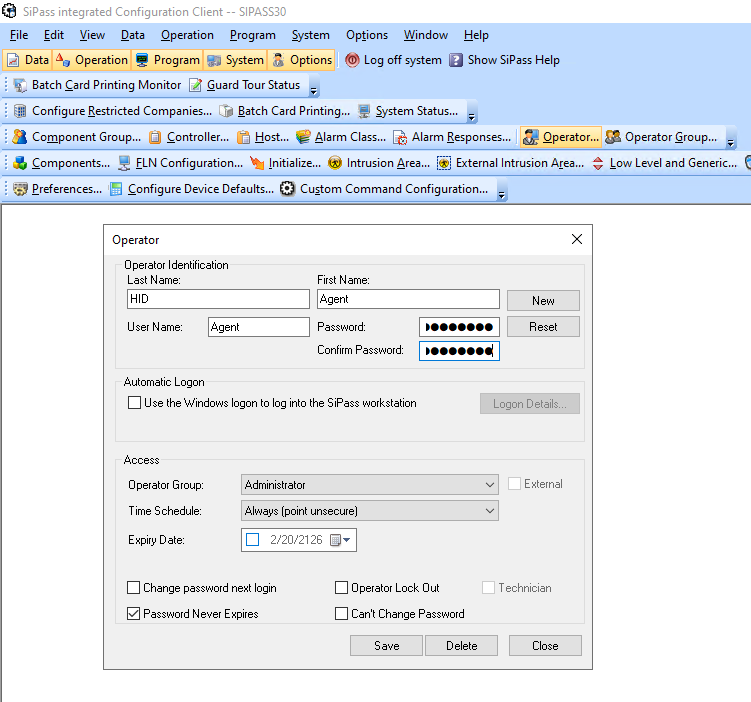Click the Last Name input field
The width and height of the screenshot is (751, 702).
218,299
